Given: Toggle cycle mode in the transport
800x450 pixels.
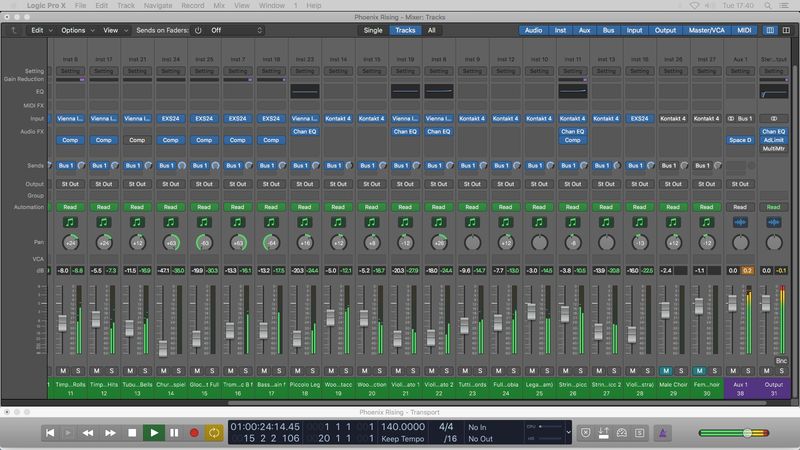Looking at the screenshot, I should coord(214,433).
